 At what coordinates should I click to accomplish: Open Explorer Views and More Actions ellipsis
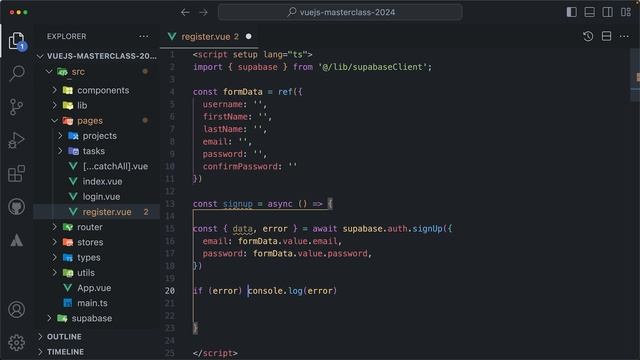[x=144, y=36]
